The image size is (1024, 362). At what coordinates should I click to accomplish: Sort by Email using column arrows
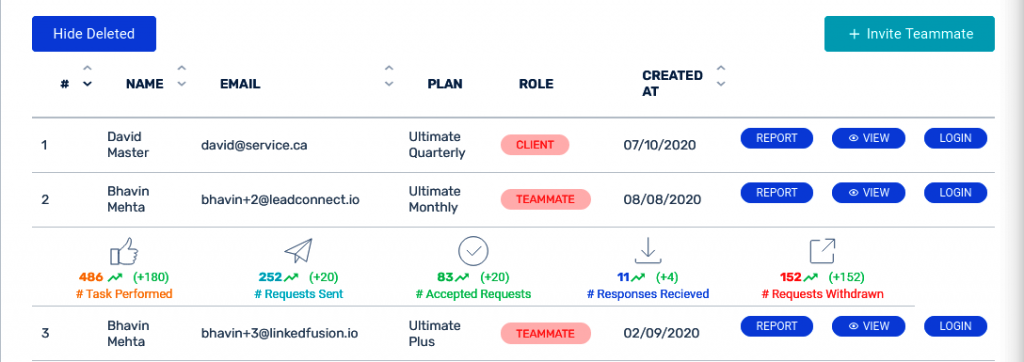pyautogui.click(x=389, y=76)
